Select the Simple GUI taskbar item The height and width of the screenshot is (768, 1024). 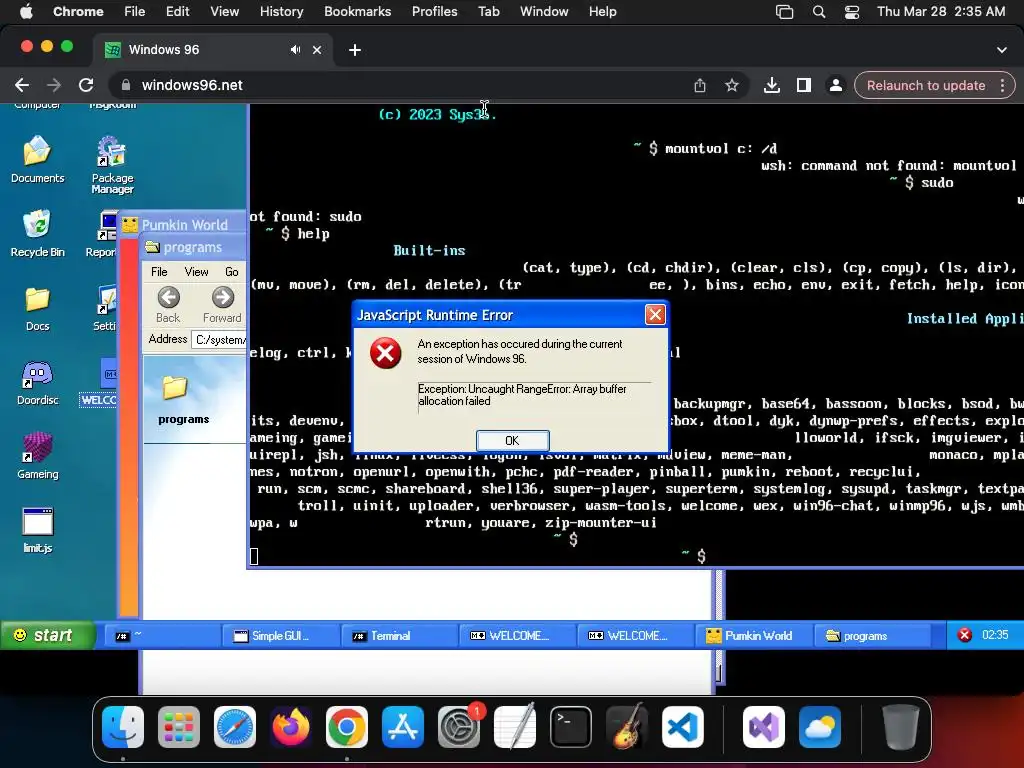coord(280,635)
